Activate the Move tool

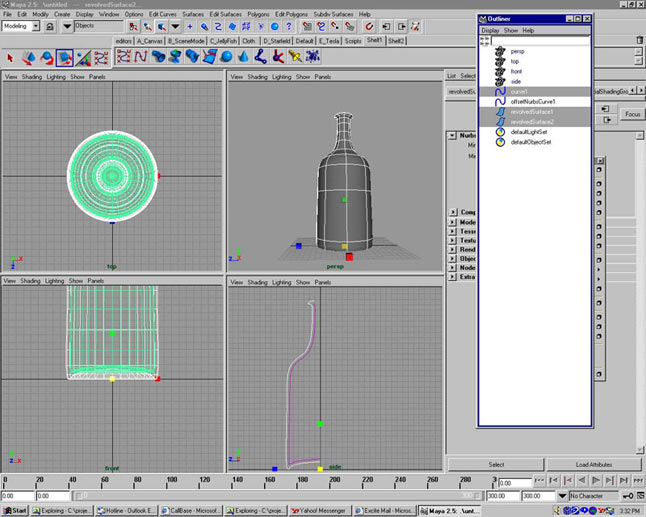(28, 58)
